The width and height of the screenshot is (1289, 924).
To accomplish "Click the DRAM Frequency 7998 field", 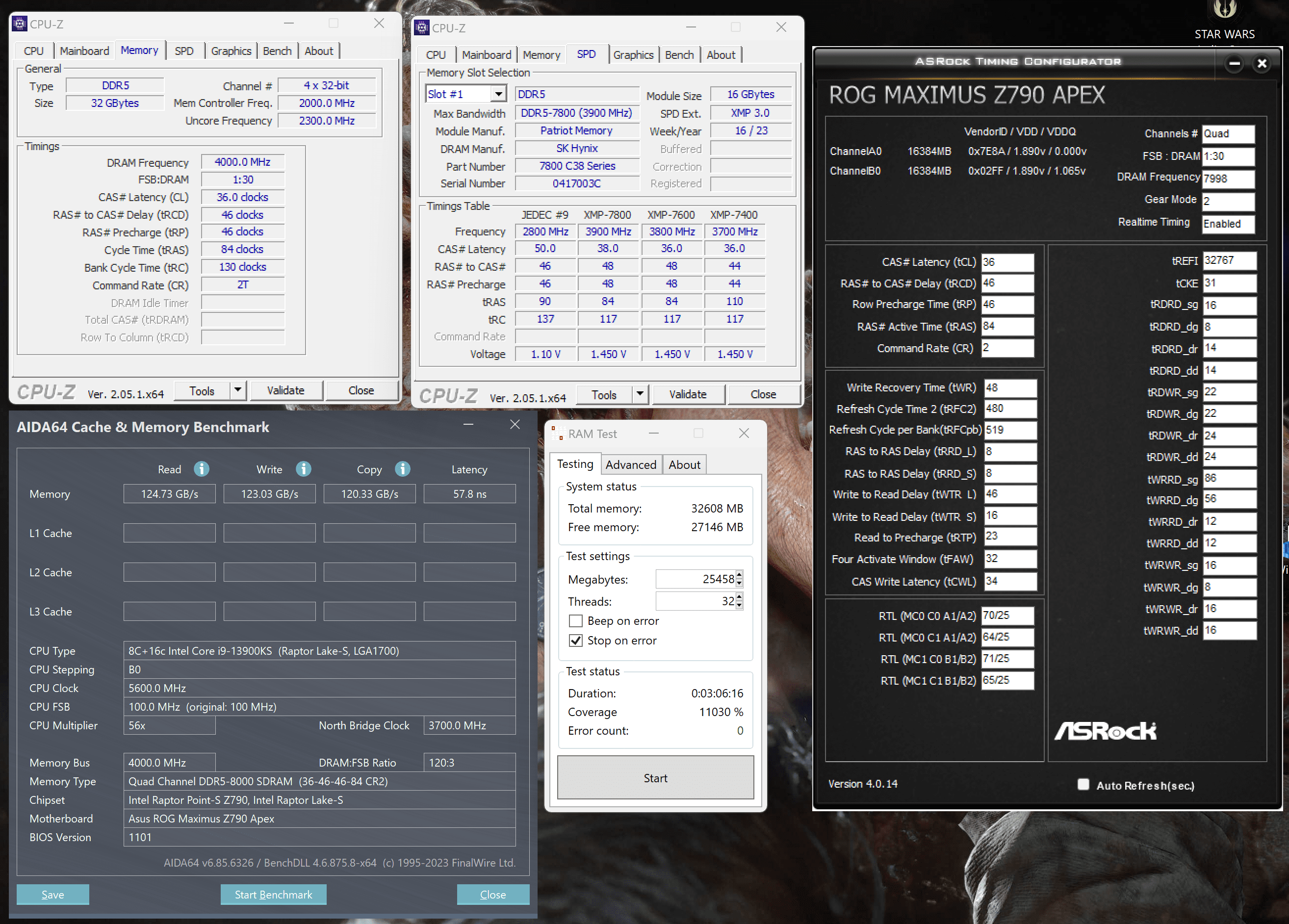I will 1228,179.
